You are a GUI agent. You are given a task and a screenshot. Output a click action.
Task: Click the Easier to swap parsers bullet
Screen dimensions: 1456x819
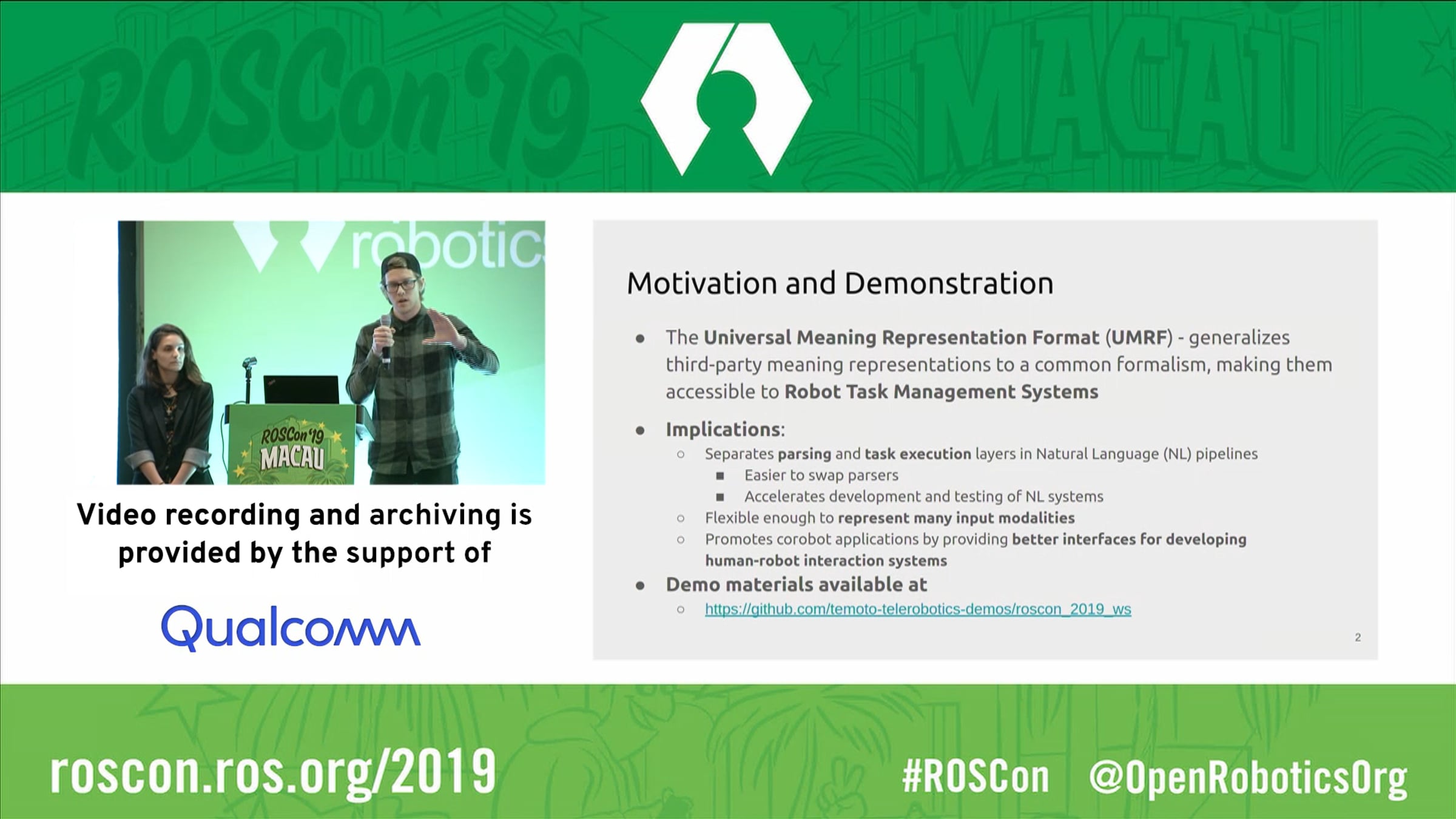[821, 475]
